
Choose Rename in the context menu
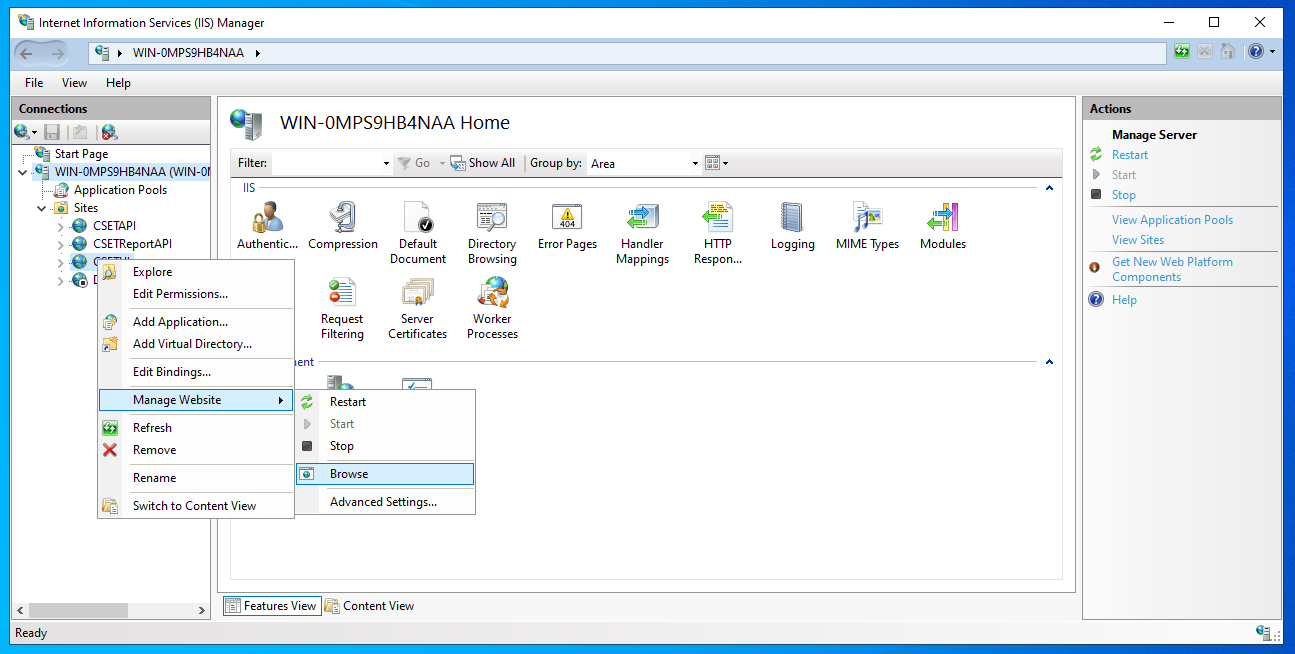coord(195,478)
